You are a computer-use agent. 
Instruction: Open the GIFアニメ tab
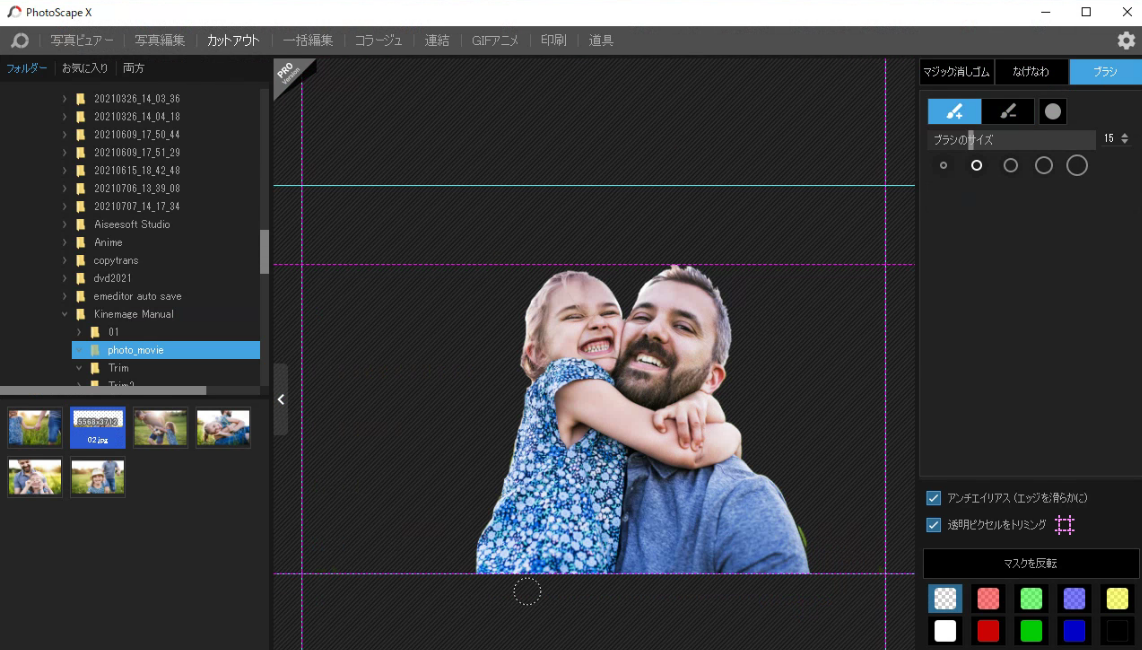coord(495,41)
